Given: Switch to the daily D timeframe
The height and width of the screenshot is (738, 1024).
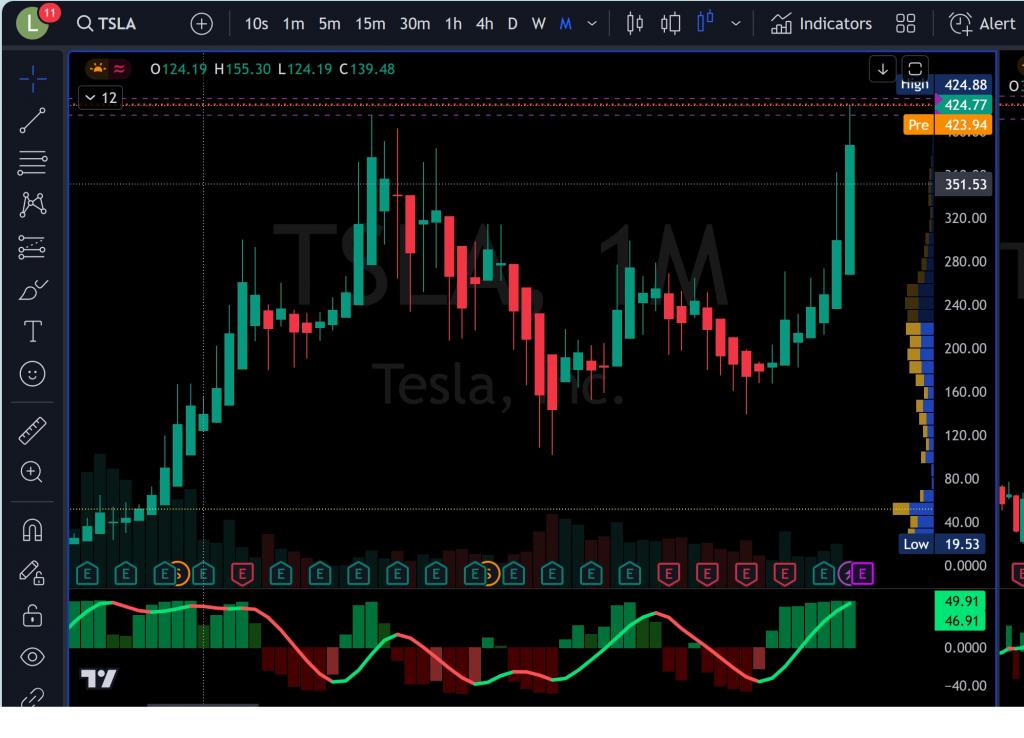Looking at the screenshot, I should (x=513, y=24).
